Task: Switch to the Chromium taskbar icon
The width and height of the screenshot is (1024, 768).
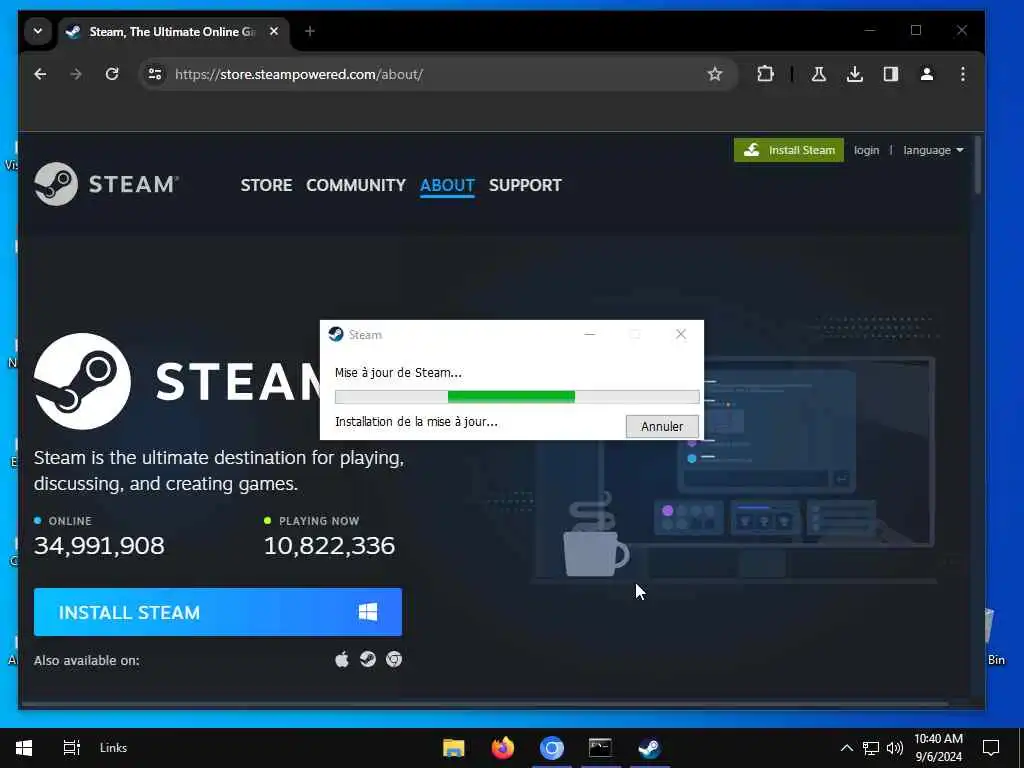Action: click(551, 748)
